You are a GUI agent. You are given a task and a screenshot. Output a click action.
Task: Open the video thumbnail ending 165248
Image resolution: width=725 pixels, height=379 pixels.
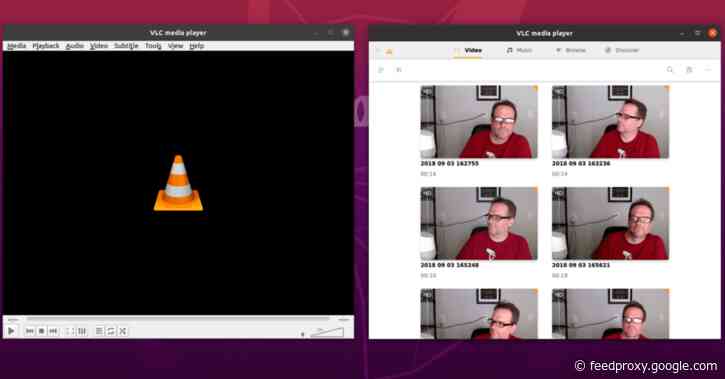tap(479, 223)
